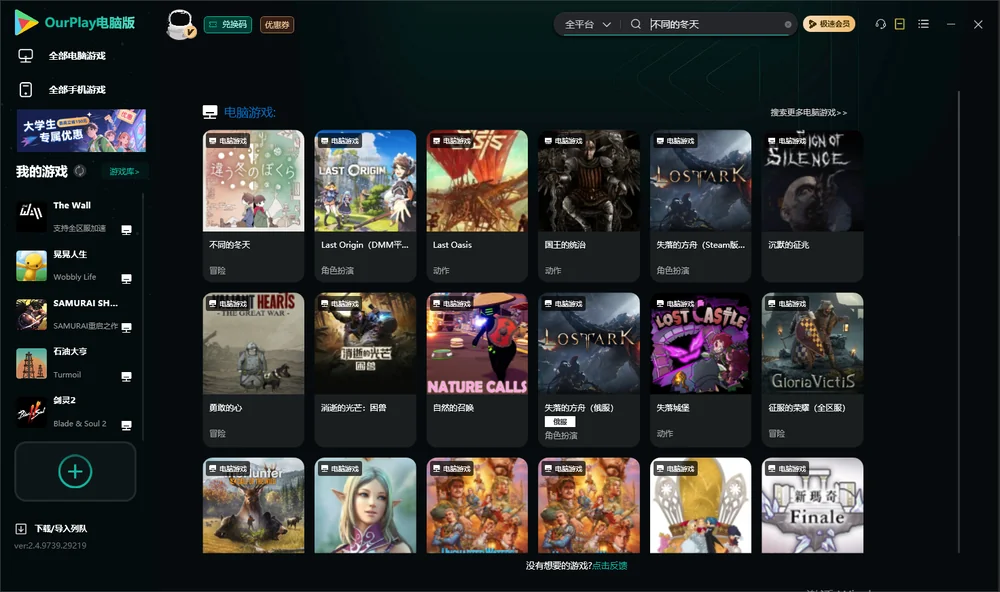Click 搜索更多电脑游戏 link
The height and width of the screenshot is (592, 1000).
pos(809,112)
